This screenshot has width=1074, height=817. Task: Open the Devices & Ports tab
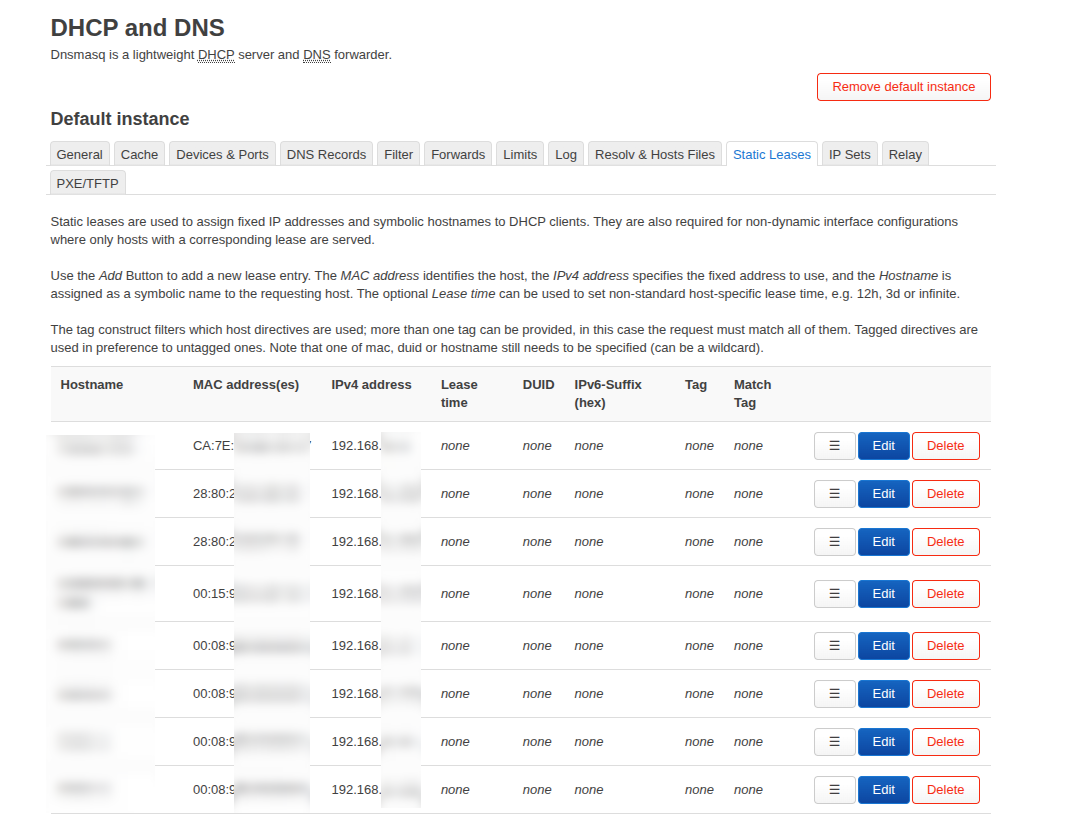coord(222,154)
